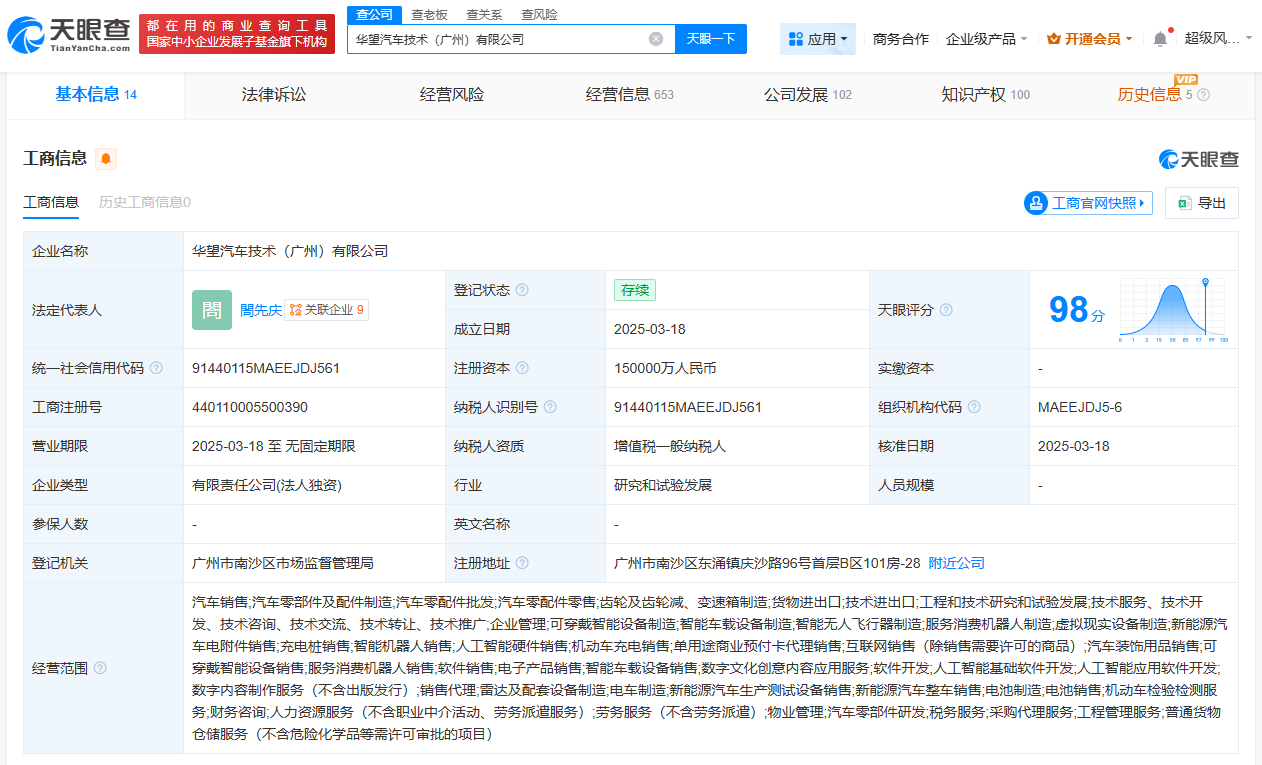Expand the 开通会员 dropdown
The height and width of the screenshot is (765, 1262).
pos(1089,37)
